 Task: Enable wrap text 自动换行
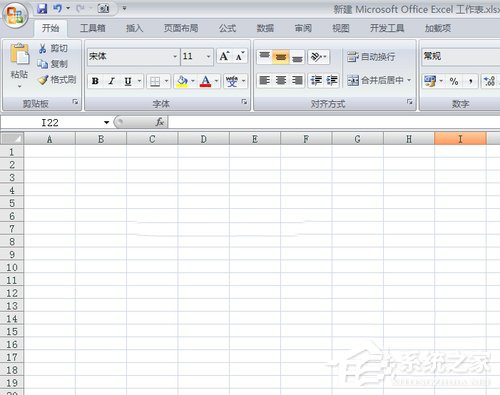371,57
